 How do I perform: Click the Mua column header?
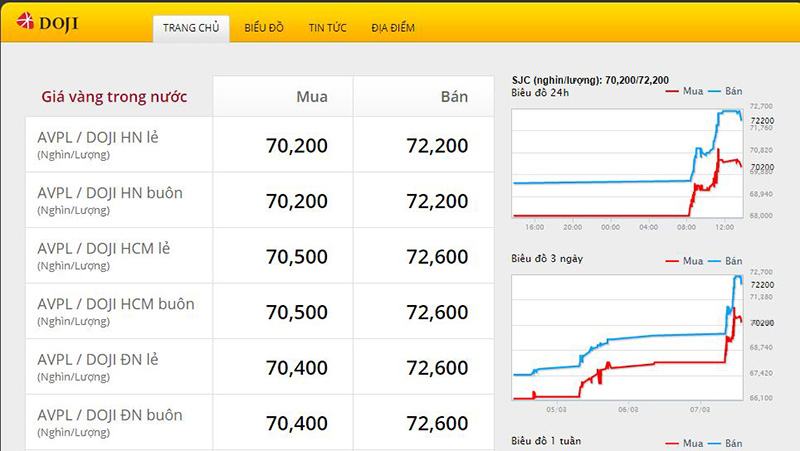click(311, 97)
